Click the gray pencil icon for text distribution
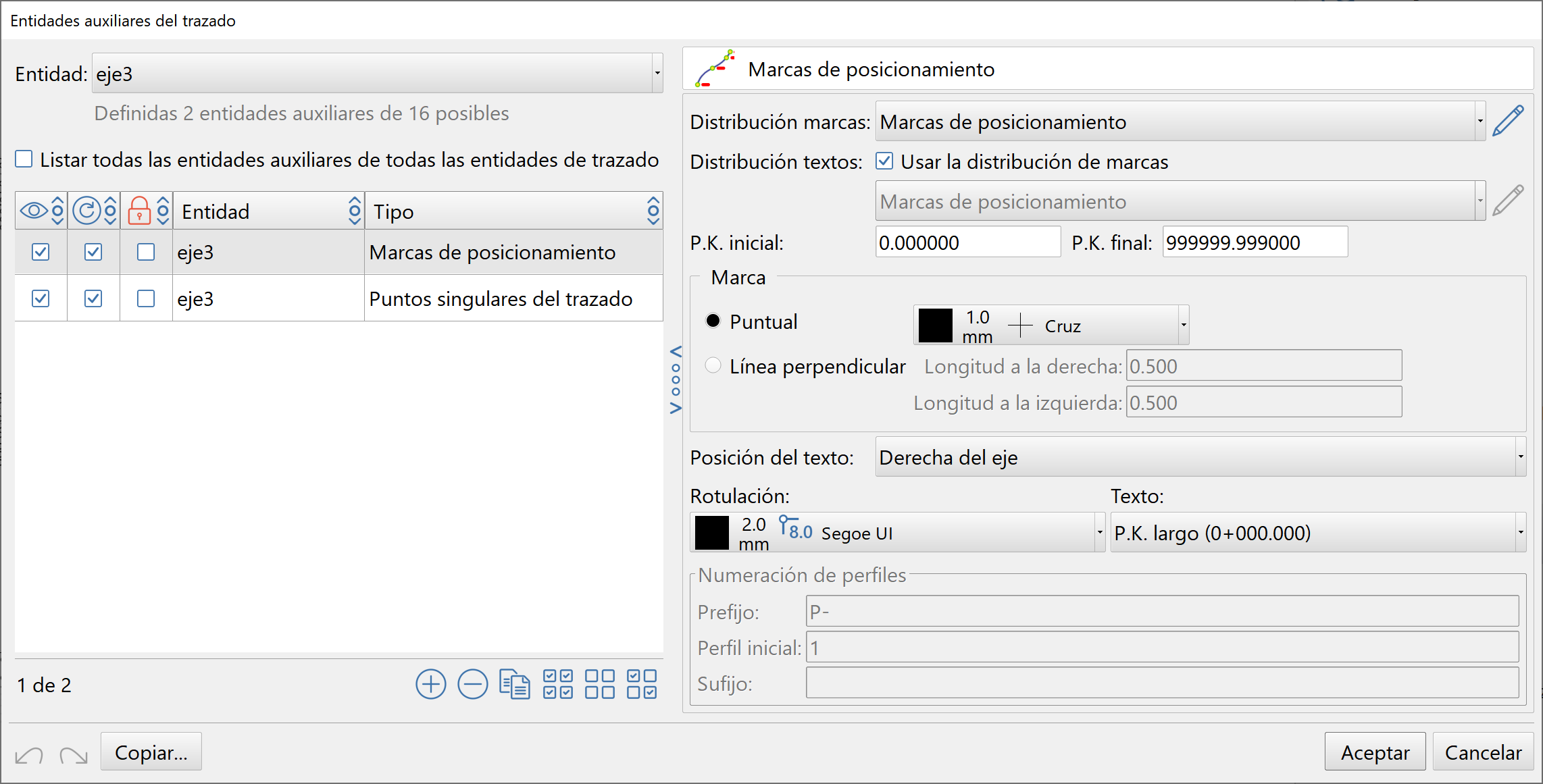This screenshot has width=1543, height=784. point(1508,201)
